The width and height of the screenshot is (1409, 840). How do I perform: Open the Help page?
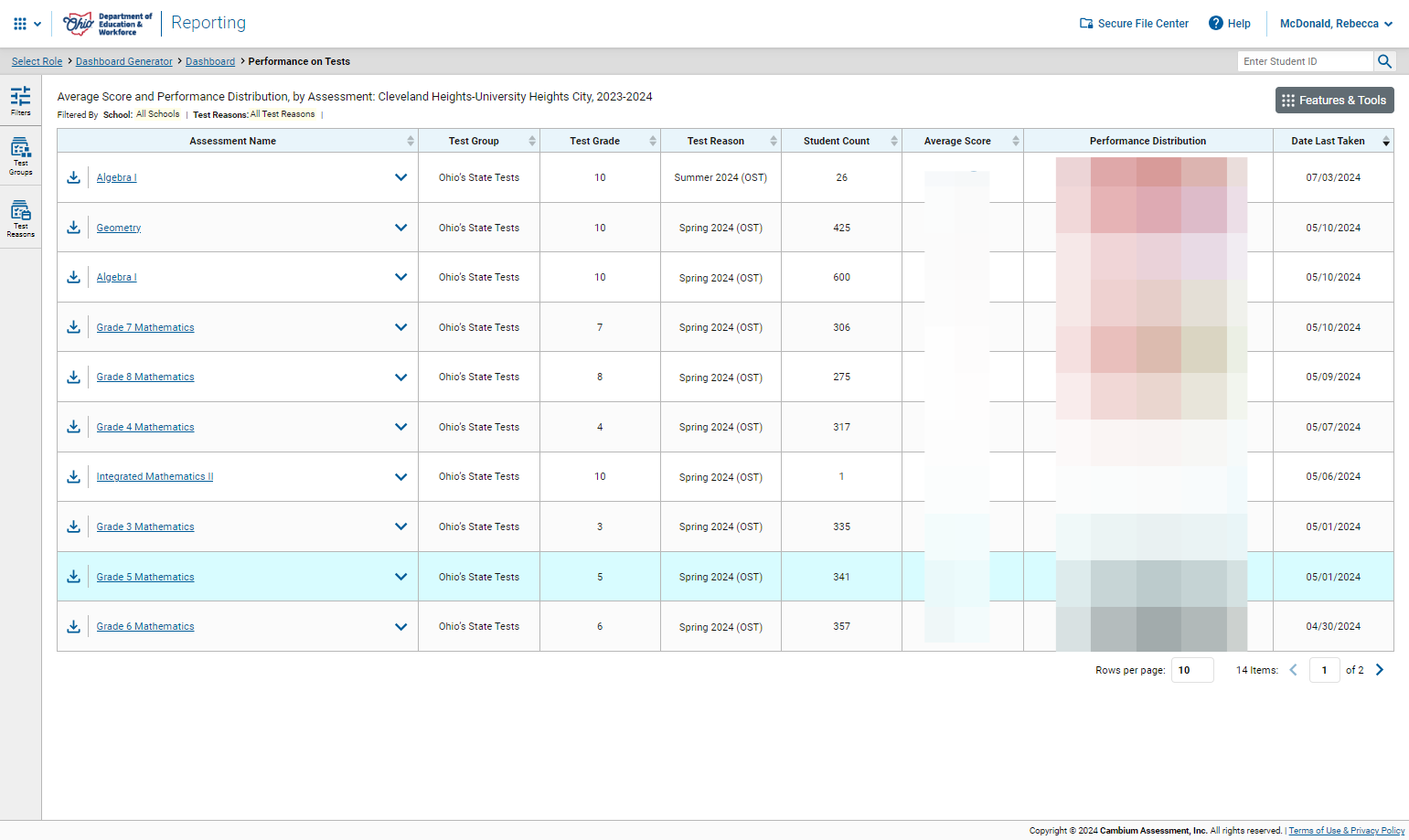(1230, 24)
